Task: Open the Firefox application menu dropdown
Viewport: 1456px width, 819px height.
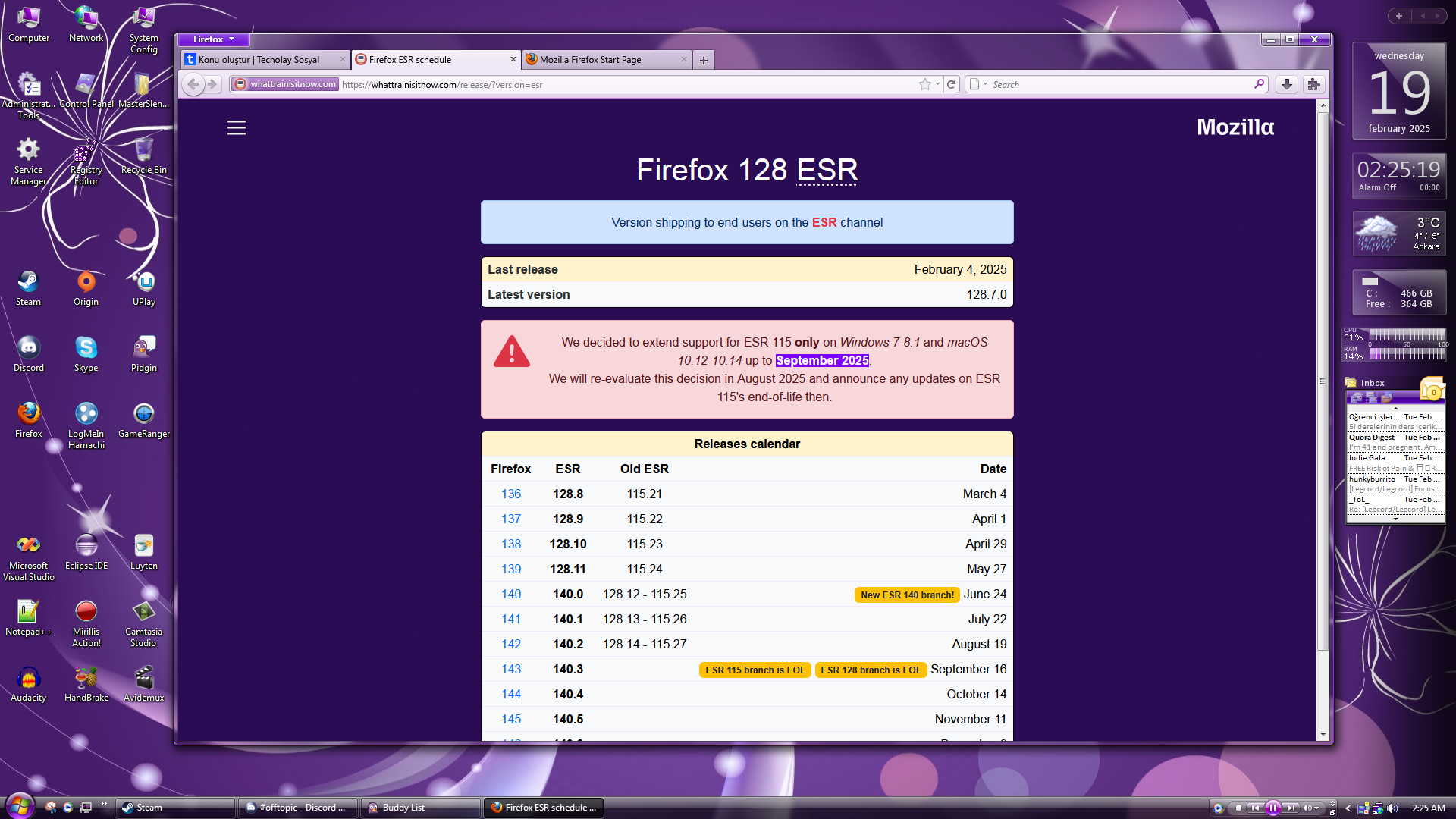Action: point(214,39)
